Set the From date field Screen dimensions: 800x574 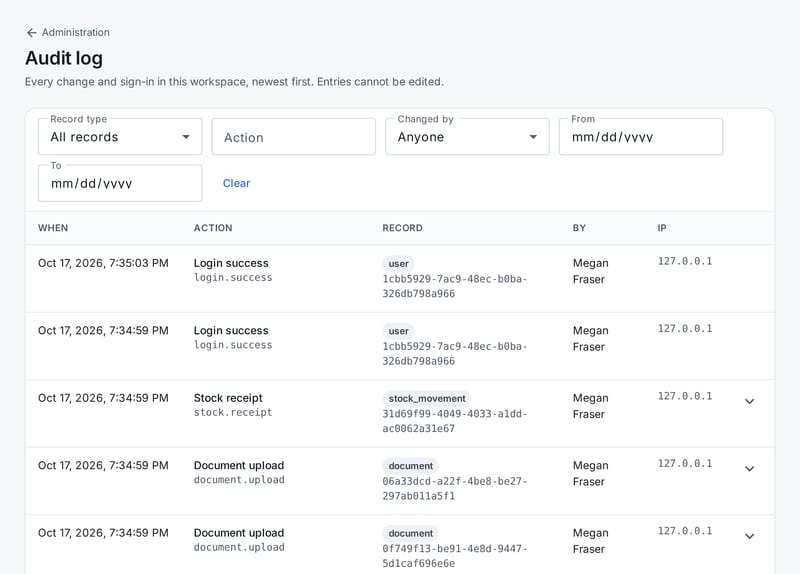pyautogui.click(x=641, y=137)
